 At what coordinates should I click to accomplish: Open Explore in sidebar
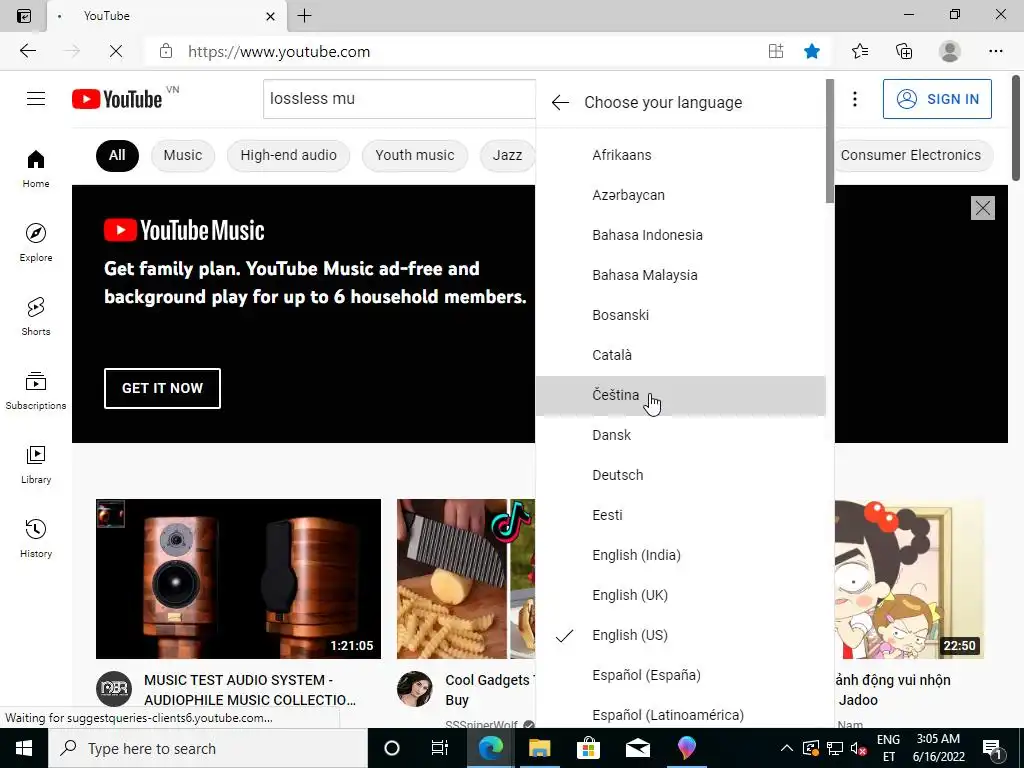tap(36, 243)
